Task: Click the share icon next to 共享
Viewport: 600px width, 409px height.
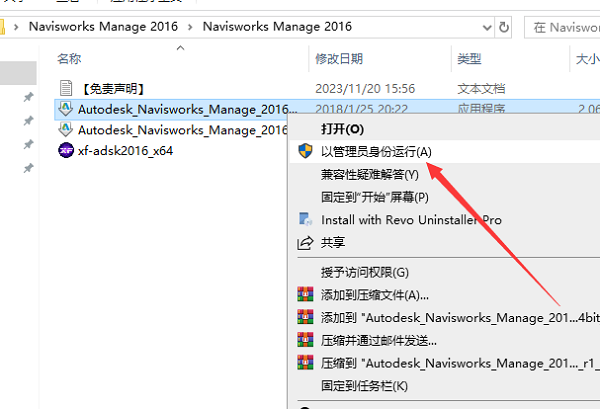Action: [x=305, y=243]
